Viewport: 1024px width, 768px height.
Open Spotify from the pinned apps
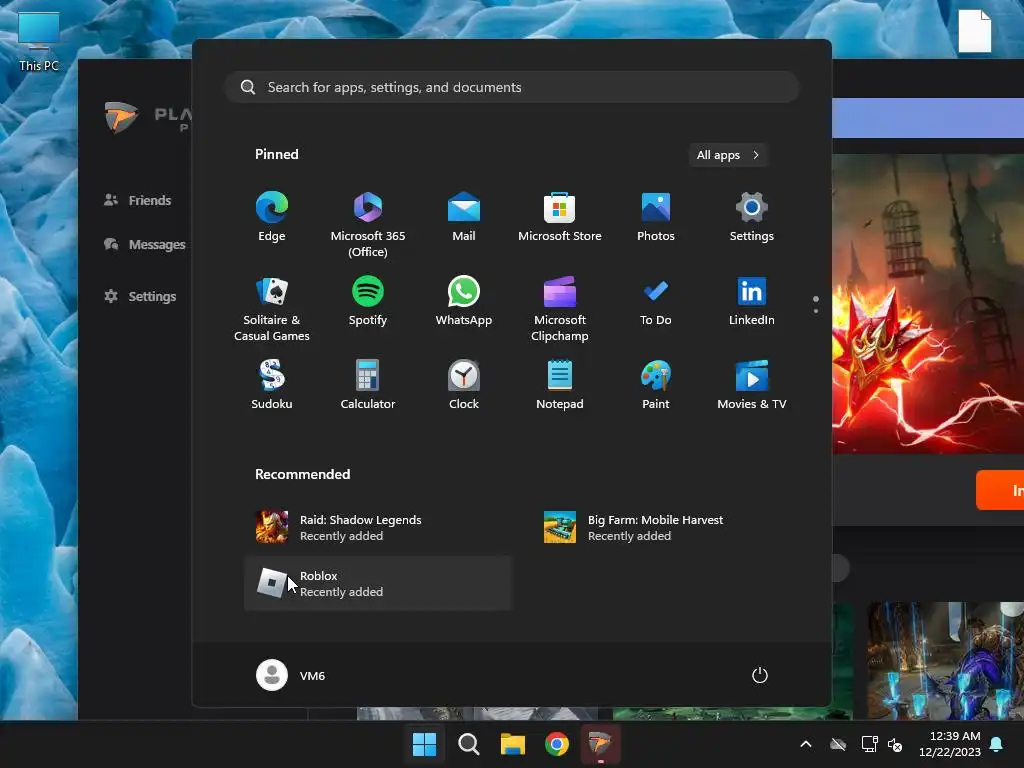368,302
